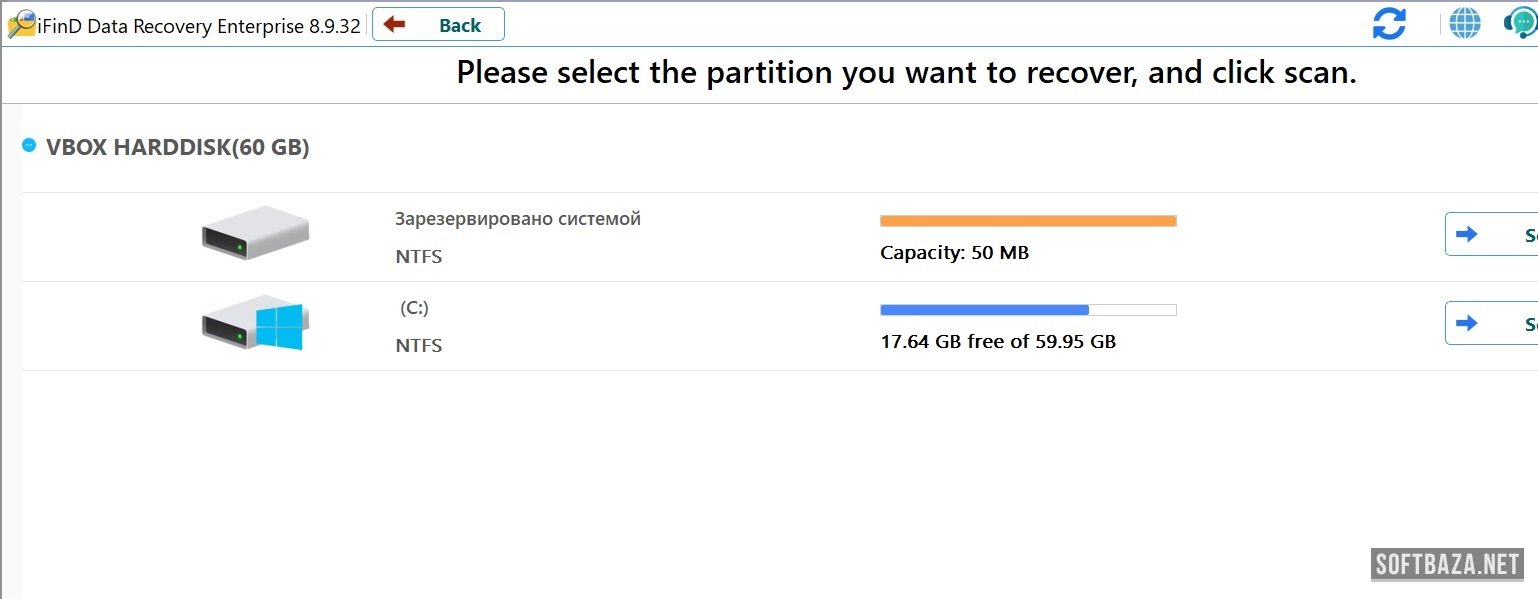Image resolution: width=1538 pixels, height=599 pixels.
Task: Click the Windows C: drive icon
Action: (x=255, y=322)
